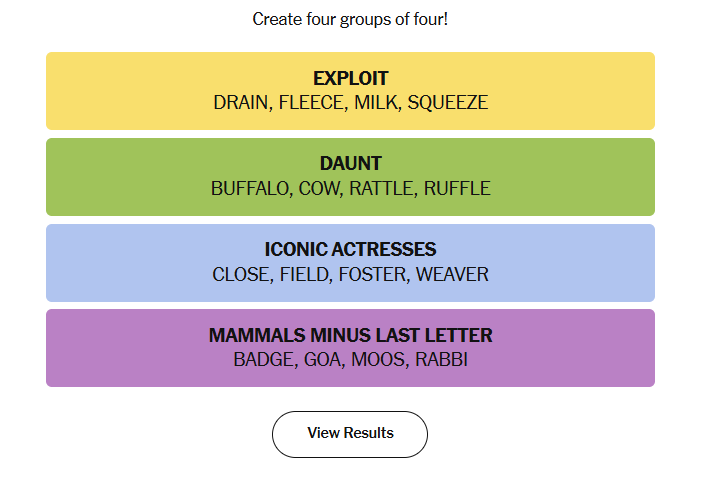Click the word DRAIN in yellow group
712x483 pixels.
click(x=240, y=102)
